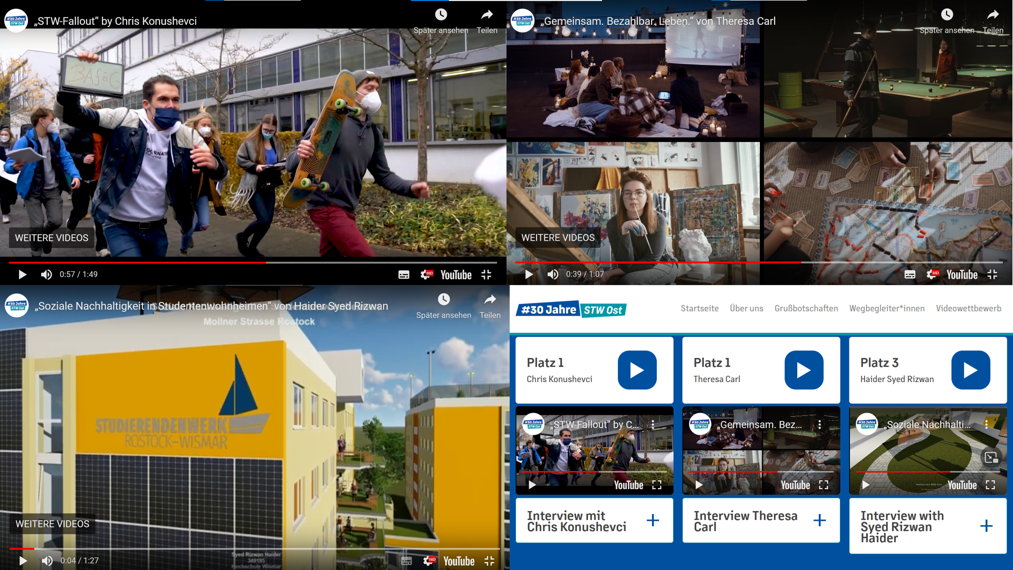Mute the Soziale Nachhaltigkeit video

(47, 560)
